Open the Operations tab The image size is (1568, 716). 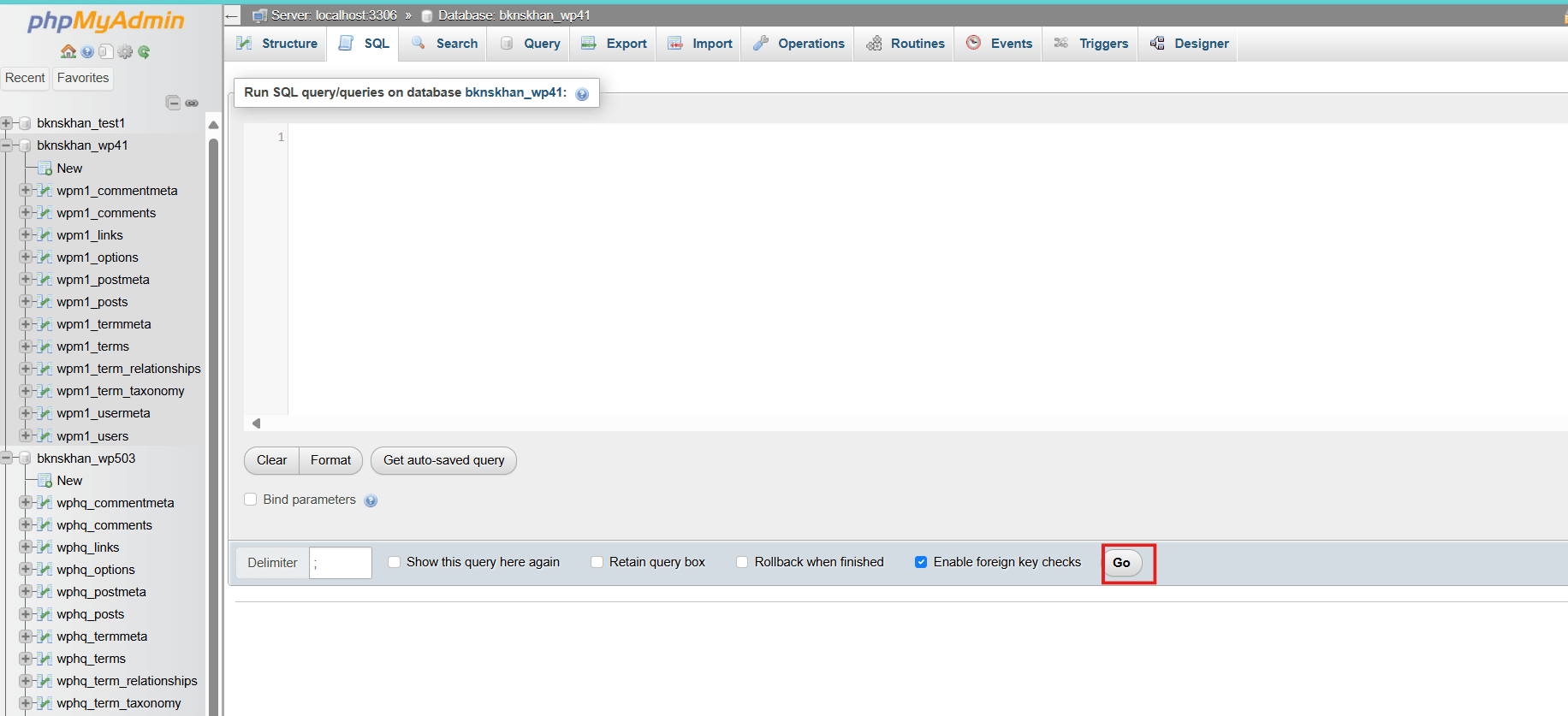click(799, 44)
